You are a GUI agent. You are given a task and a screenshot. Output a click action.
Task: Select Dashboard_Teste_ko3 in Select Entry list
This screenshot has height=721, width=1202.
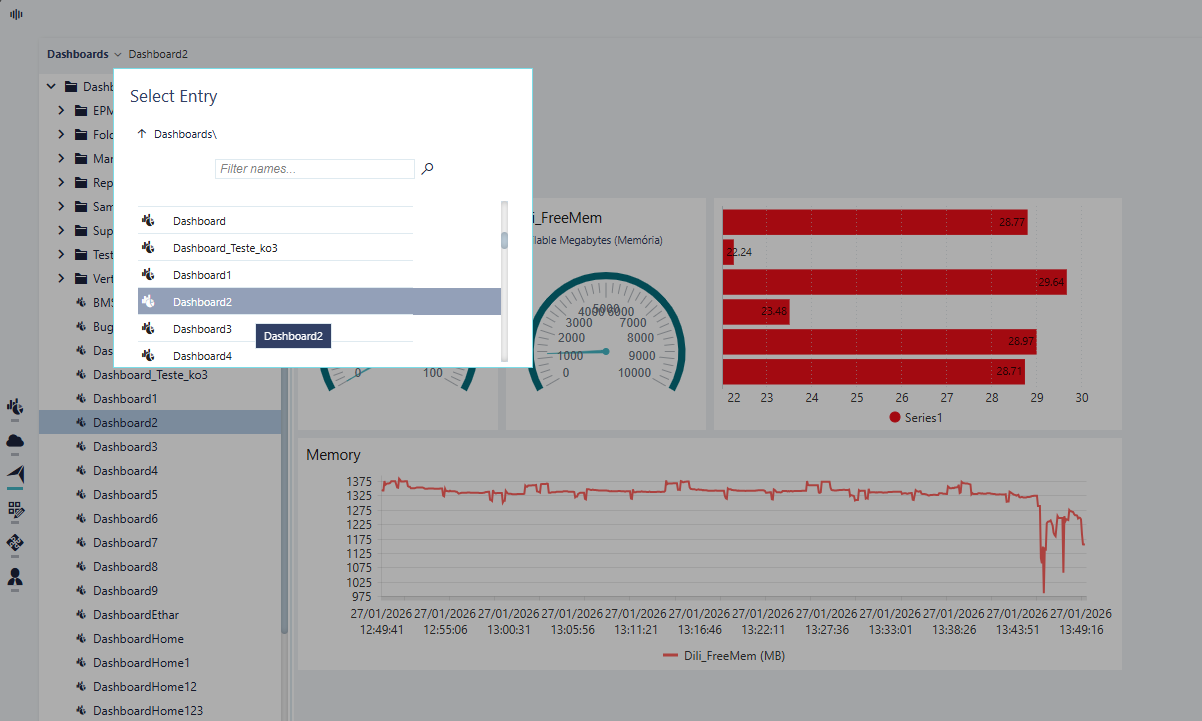(225, 248)
